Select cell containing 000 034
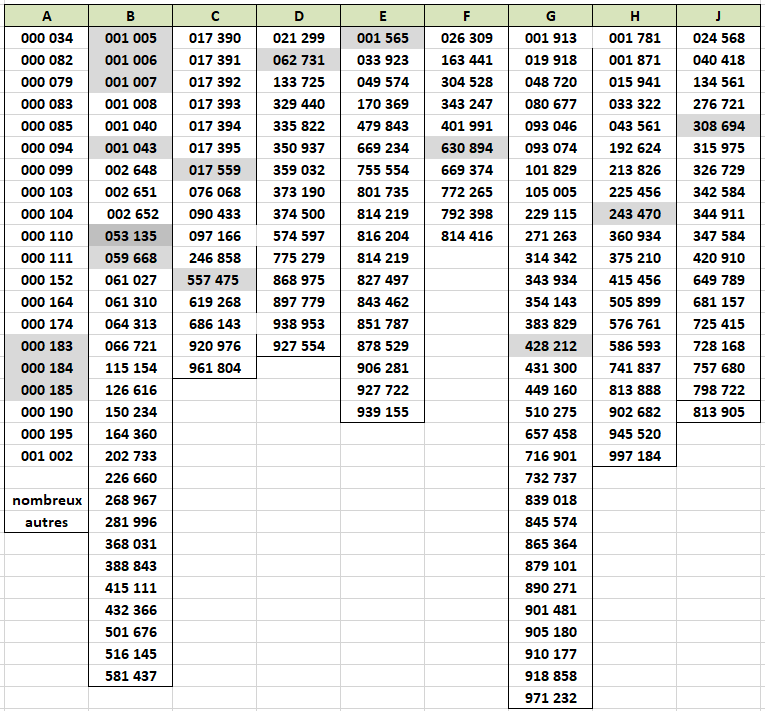 [47, 38]
